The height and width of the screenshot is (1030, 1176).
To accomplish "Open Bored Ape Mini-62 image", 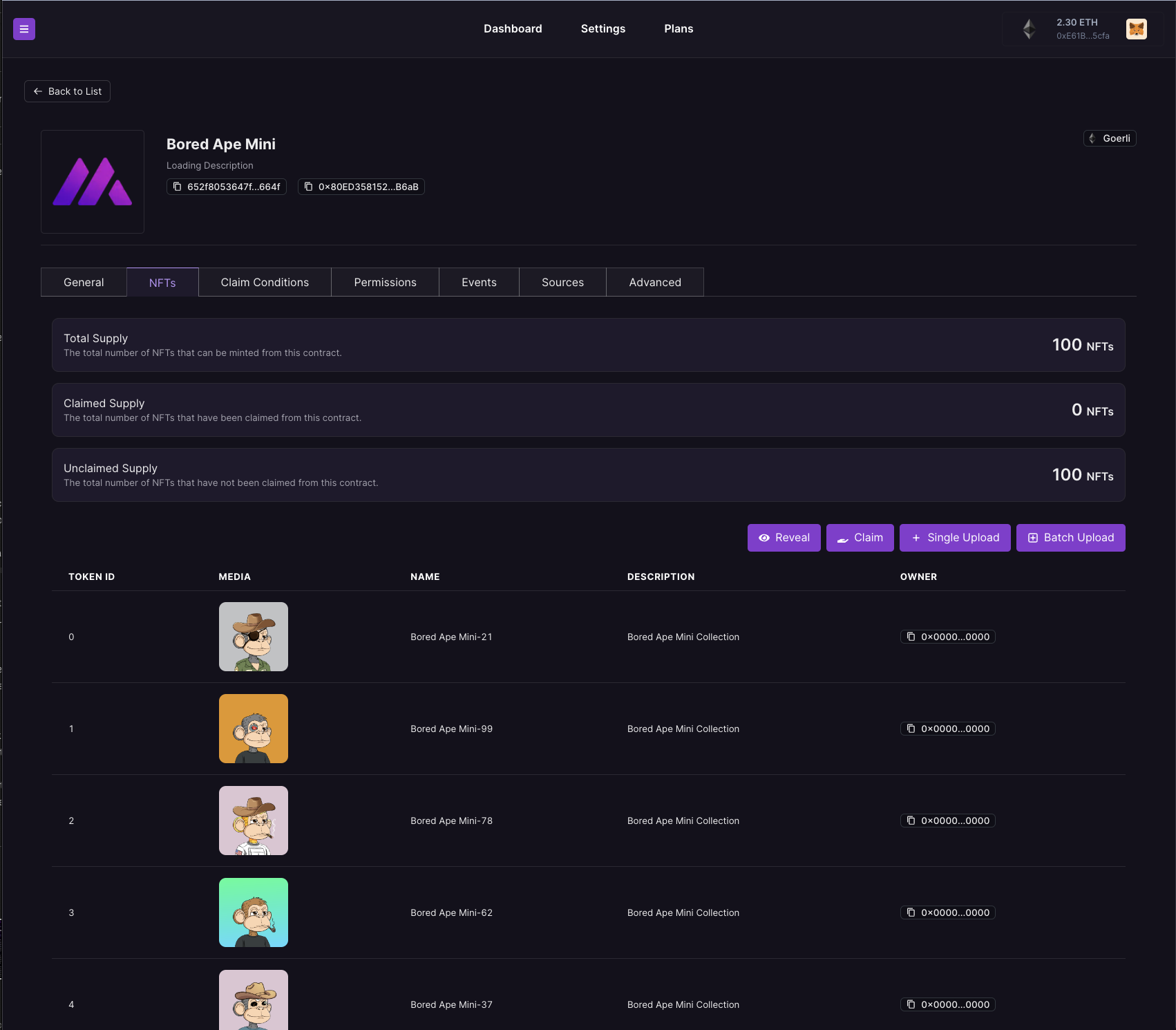I will pos(254,912).
